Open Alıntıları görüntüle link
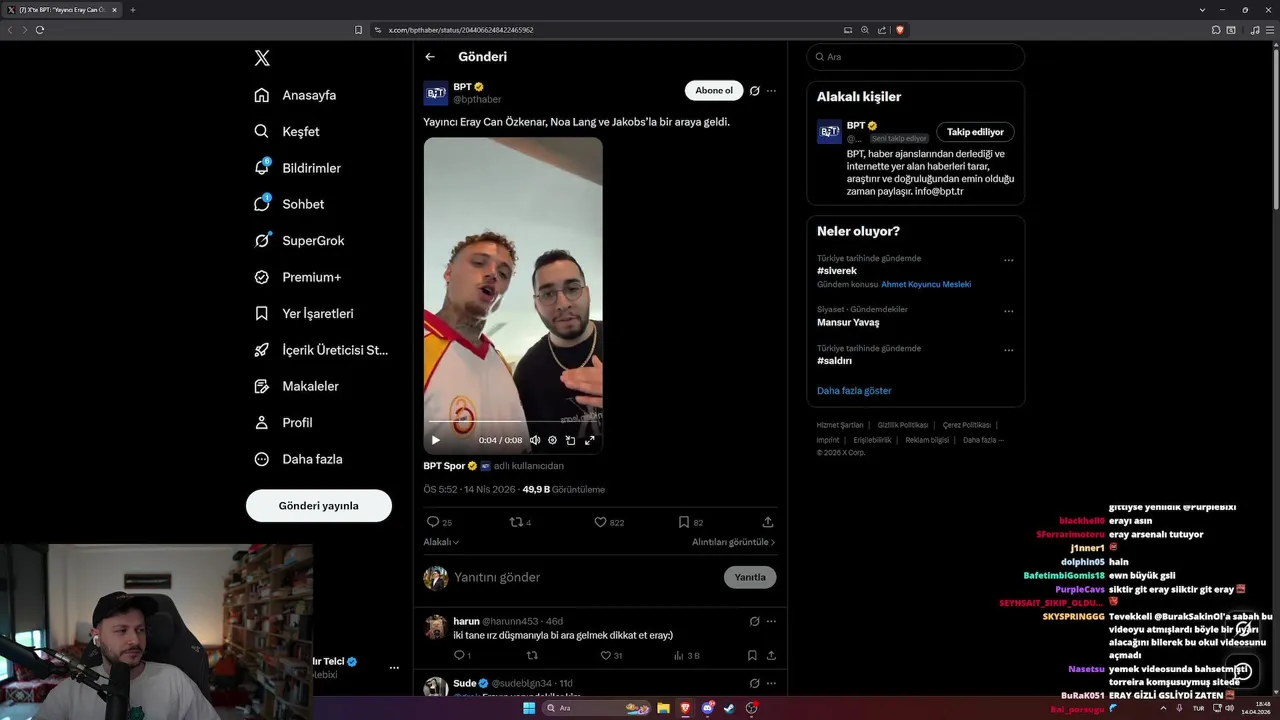Viewport: 1280px width, 720px height. 734,542
